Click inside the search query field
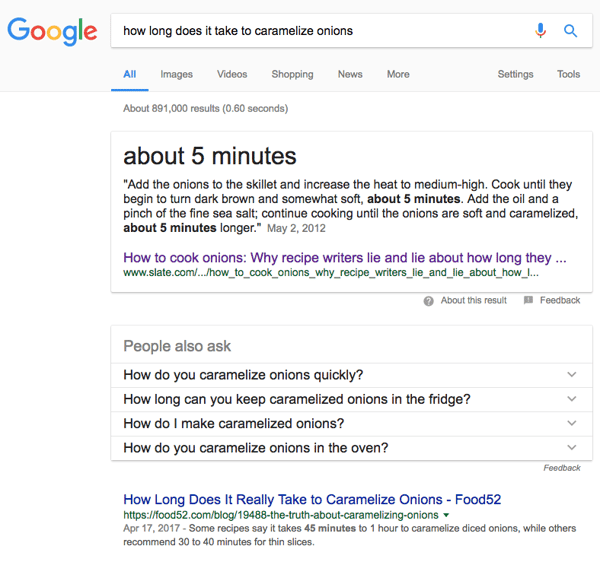Image resolution: width=600 pixels, height=562 pixels. click(x=320, y=31)
